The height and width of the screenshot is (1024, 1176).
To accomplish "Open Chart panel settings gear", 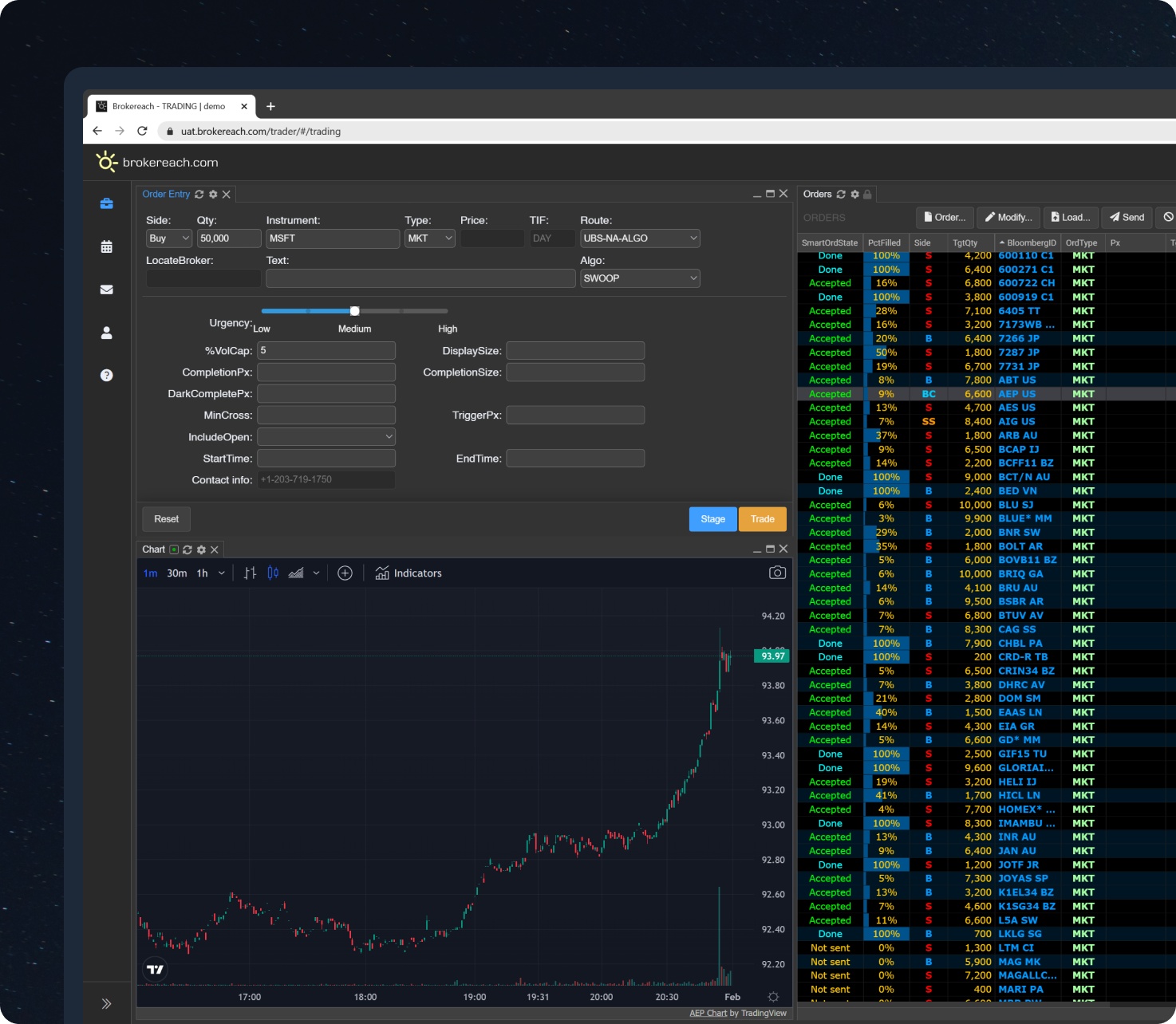I will tap(201, 550).
